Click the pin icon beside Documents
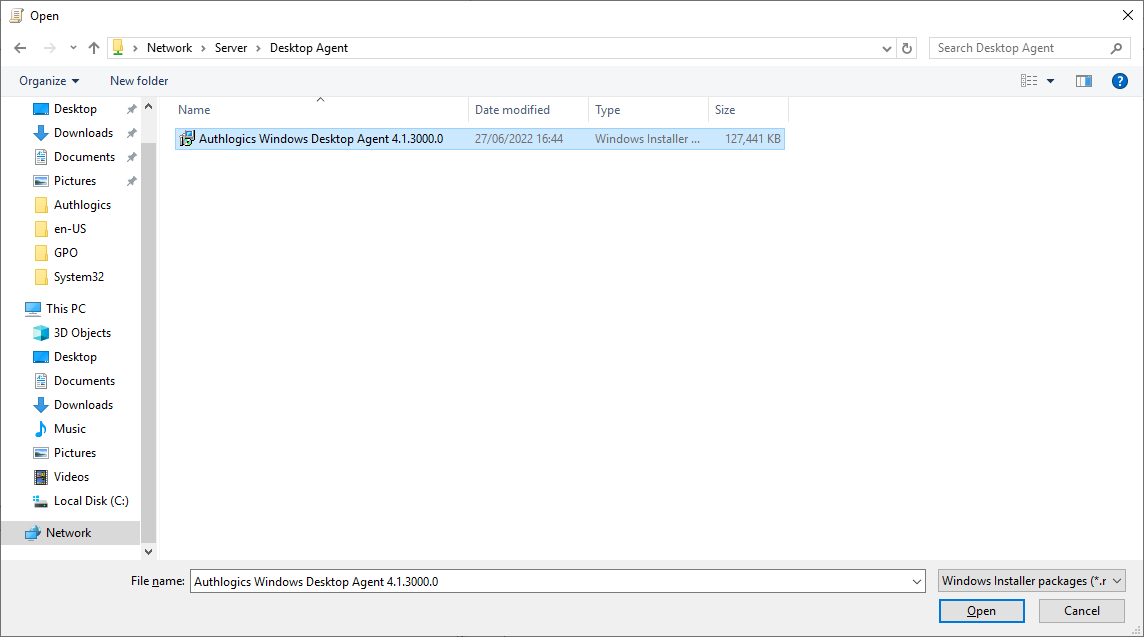This screenshot has height=637, width=1144. point(131,157)
